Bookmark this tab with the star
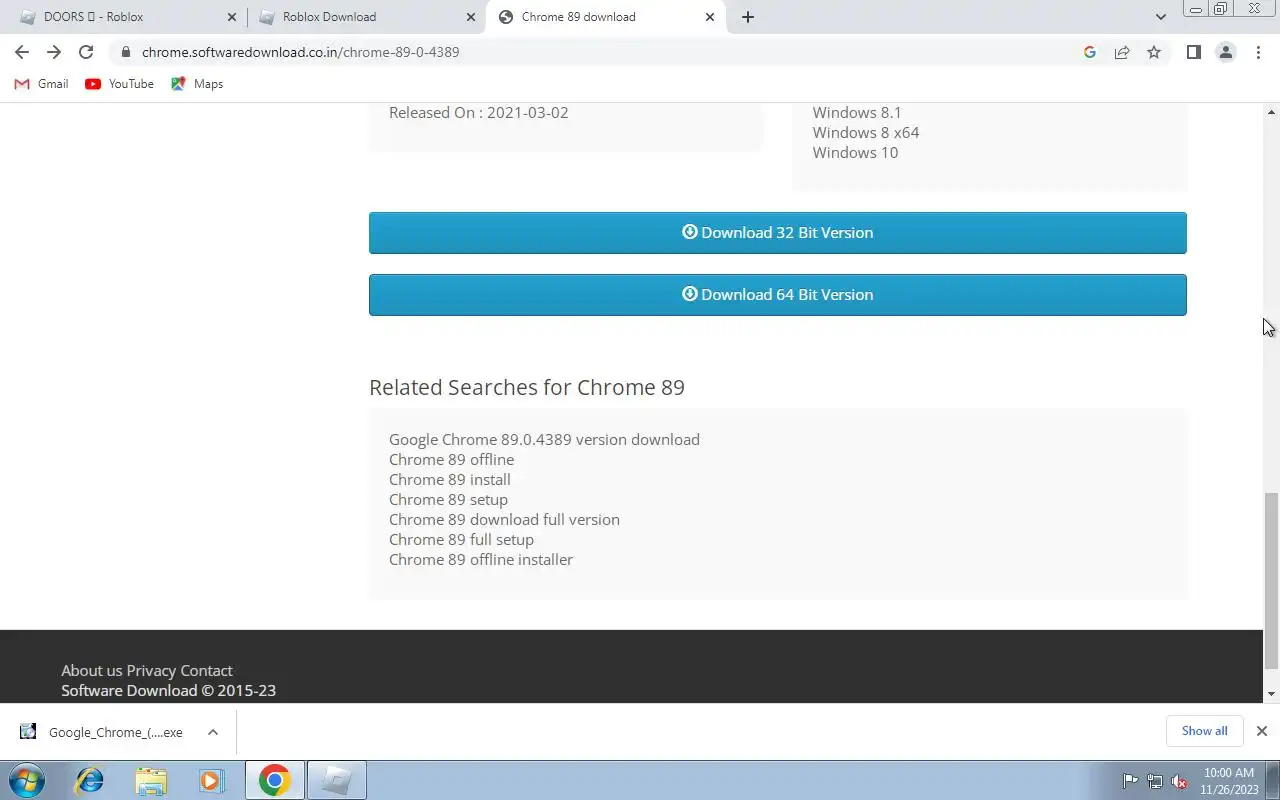1280x800 pixels. (x=1154, y=52)
